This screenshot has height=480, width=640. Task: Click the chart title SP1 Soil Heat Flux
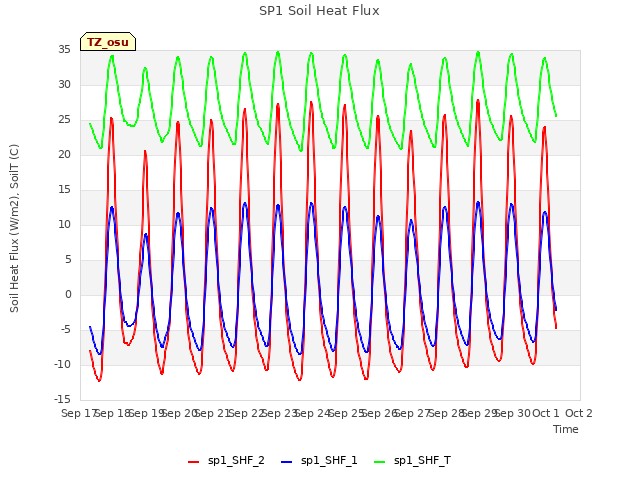click(x=319, y=11)
